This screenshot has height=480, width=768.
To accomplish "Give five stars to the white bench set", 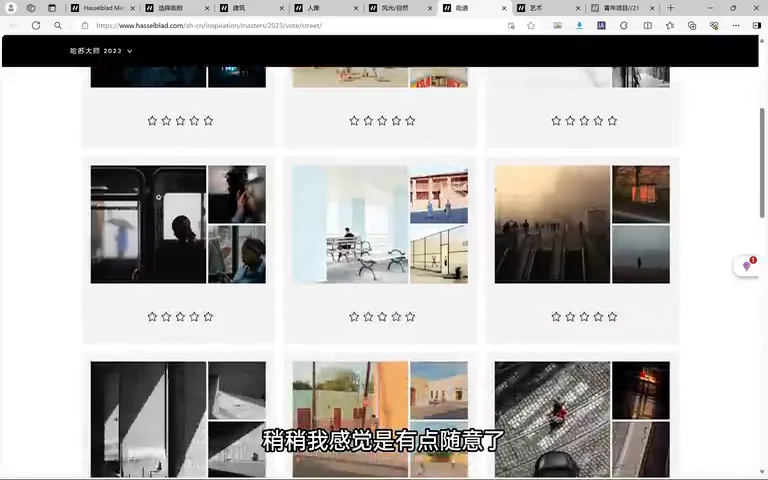I will [410, 317].
